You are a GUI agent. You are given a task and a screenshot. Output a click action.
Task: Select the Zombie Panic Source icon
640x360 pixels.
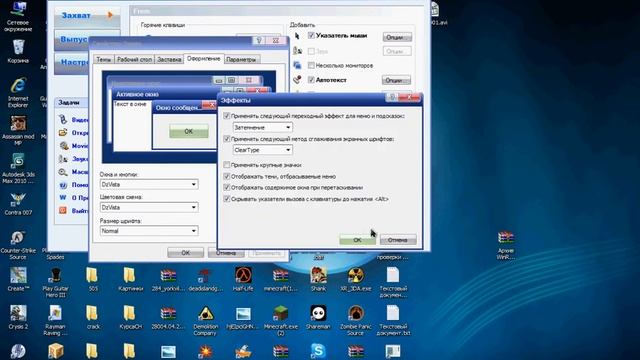(x=356, y=320)
